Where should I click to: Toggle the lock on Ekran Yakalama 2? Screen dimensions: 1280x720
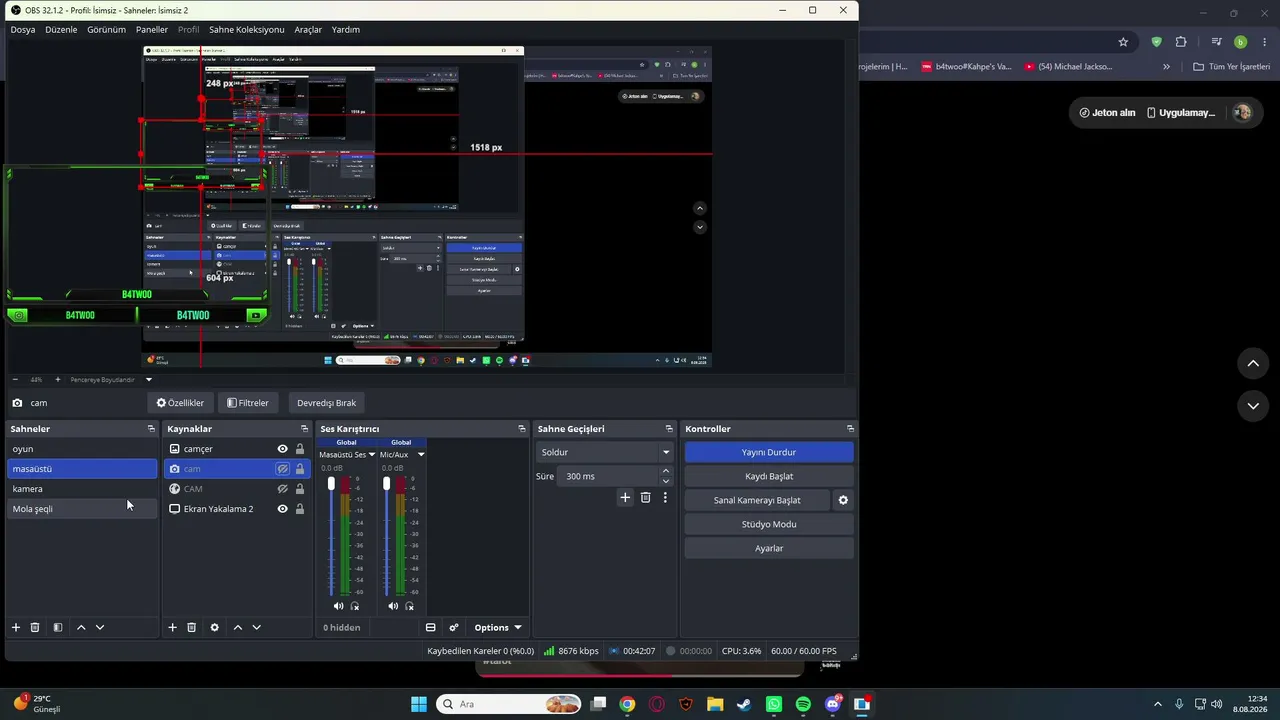[299, 509]
